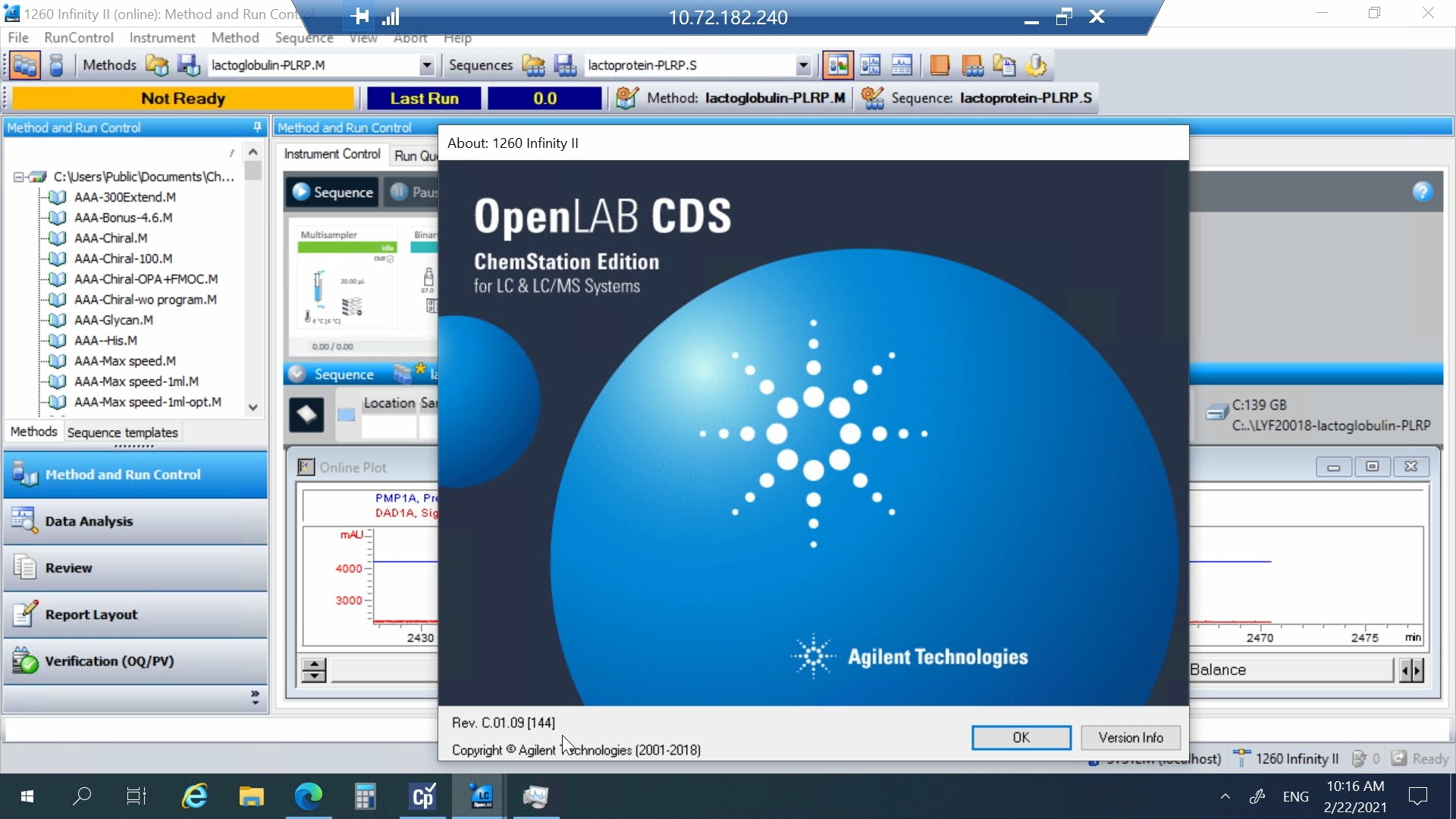Switch to the Sequence templates tab
The width and height of the screenshot is (1456, 819).
click(123, 432)
